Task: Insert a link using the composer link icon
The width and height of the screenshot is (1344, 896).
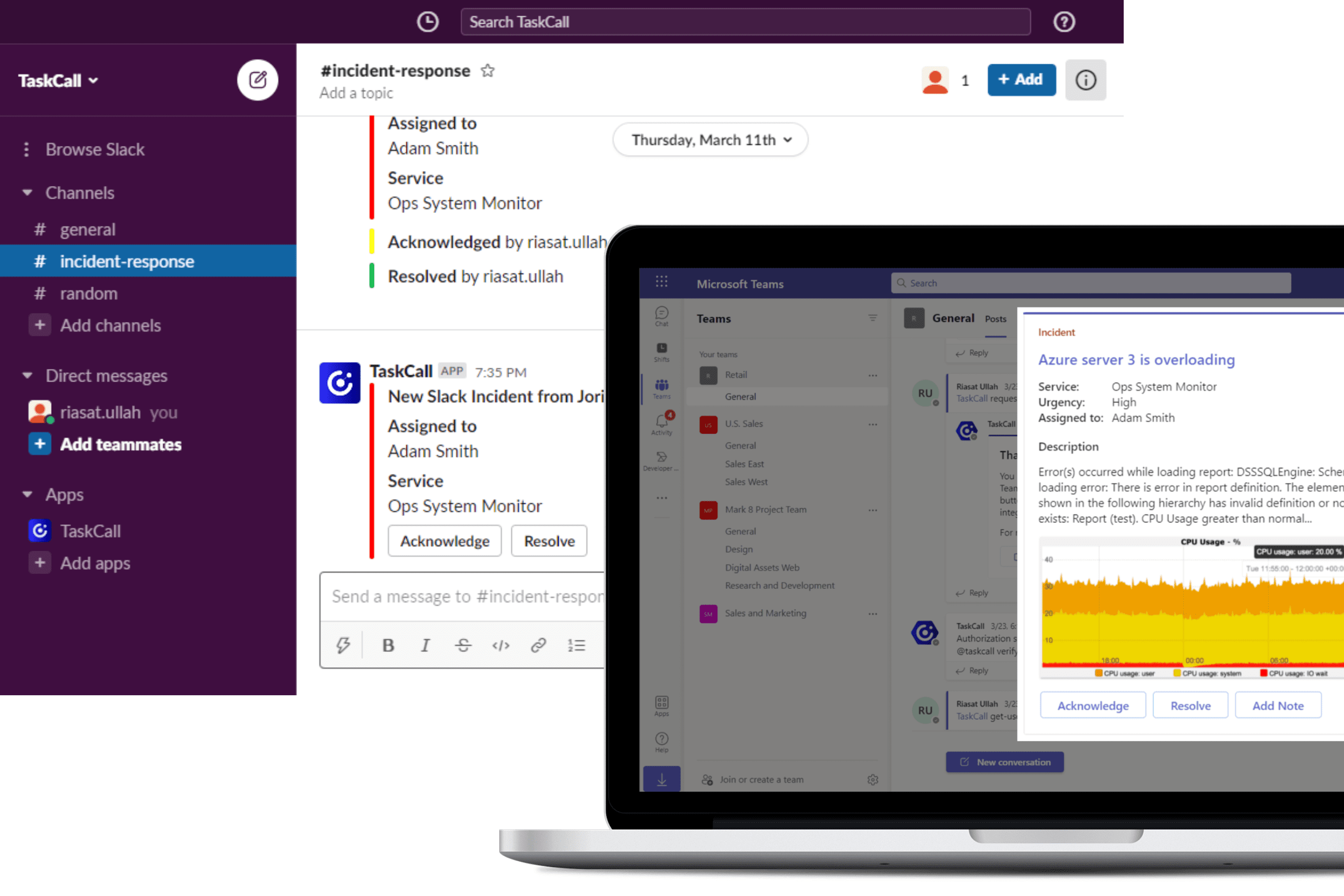Action: [538, 645]
